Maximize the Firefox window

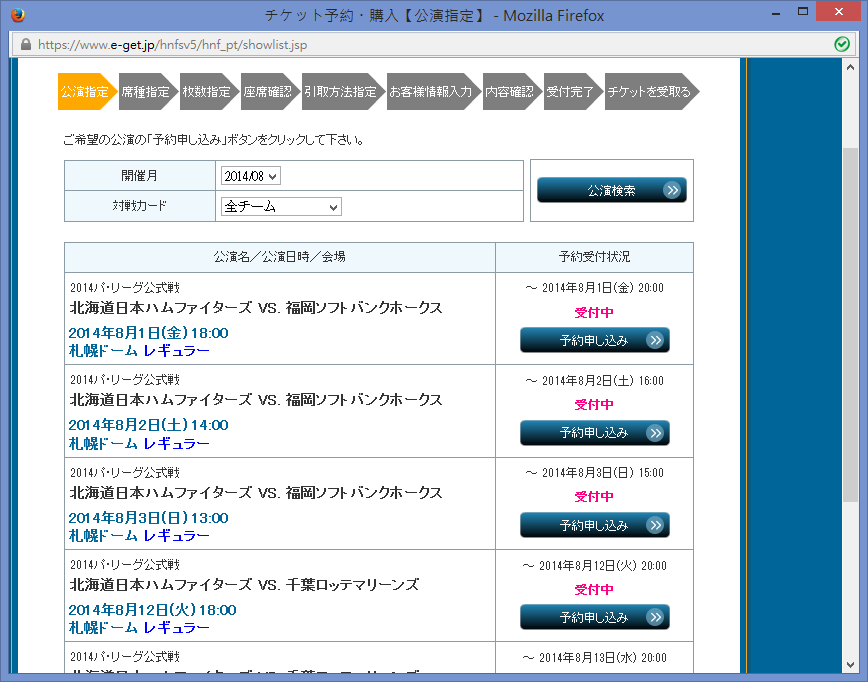coord(803,12)
